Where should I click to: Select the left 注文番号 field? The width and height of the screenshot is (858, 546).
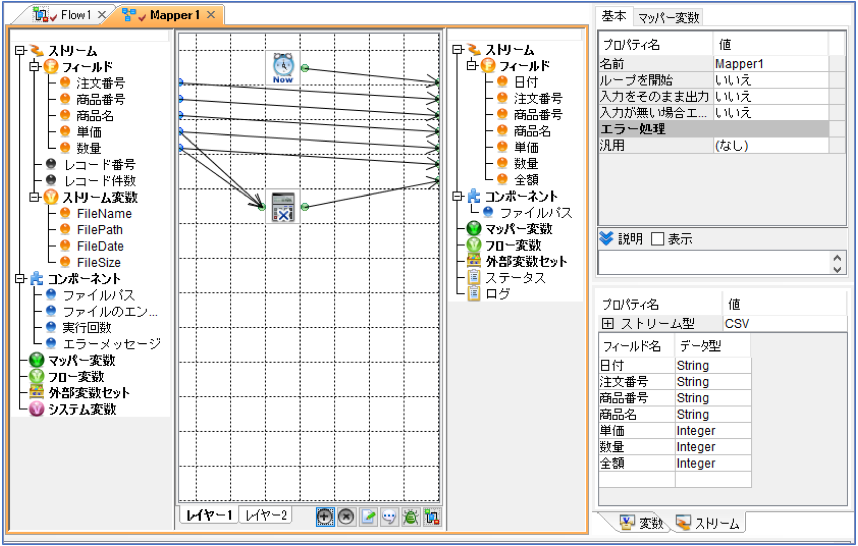click(x=100, y=83)
